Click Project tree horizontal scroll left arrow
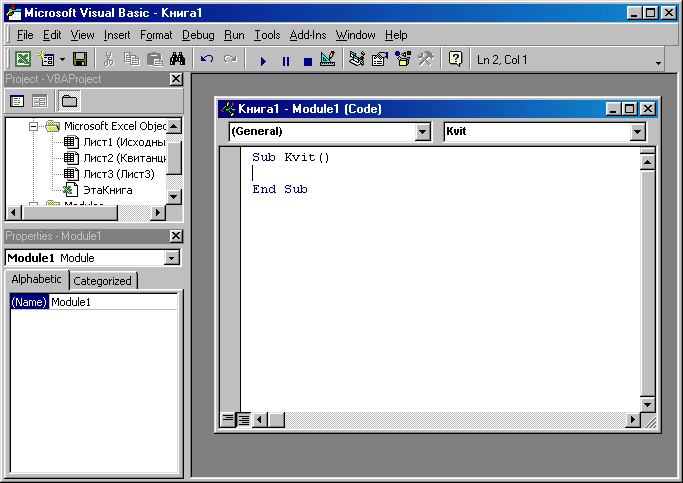 click(14, 213)
